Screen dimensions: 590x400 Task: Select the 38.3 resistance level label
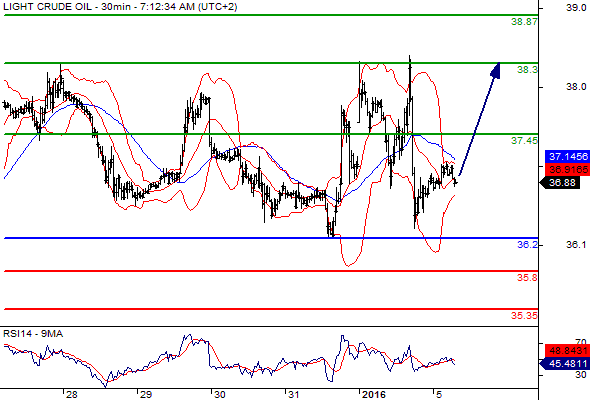point(527,70)
